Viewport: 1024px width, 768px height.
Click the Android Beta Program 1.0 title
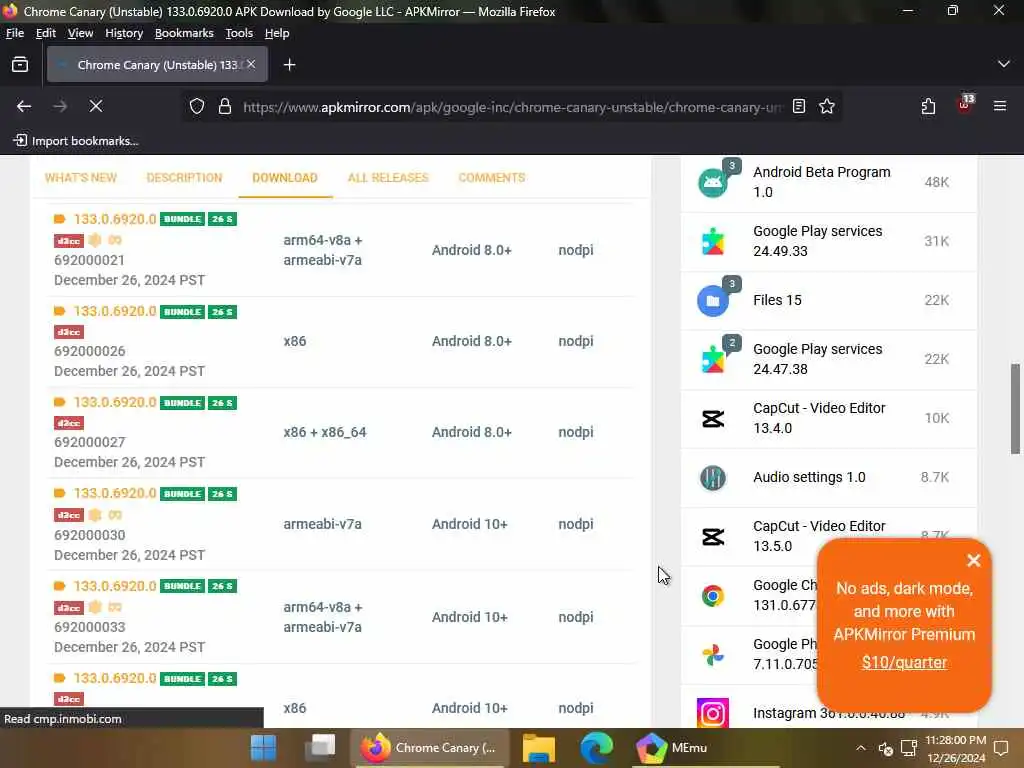click(822, 182)
